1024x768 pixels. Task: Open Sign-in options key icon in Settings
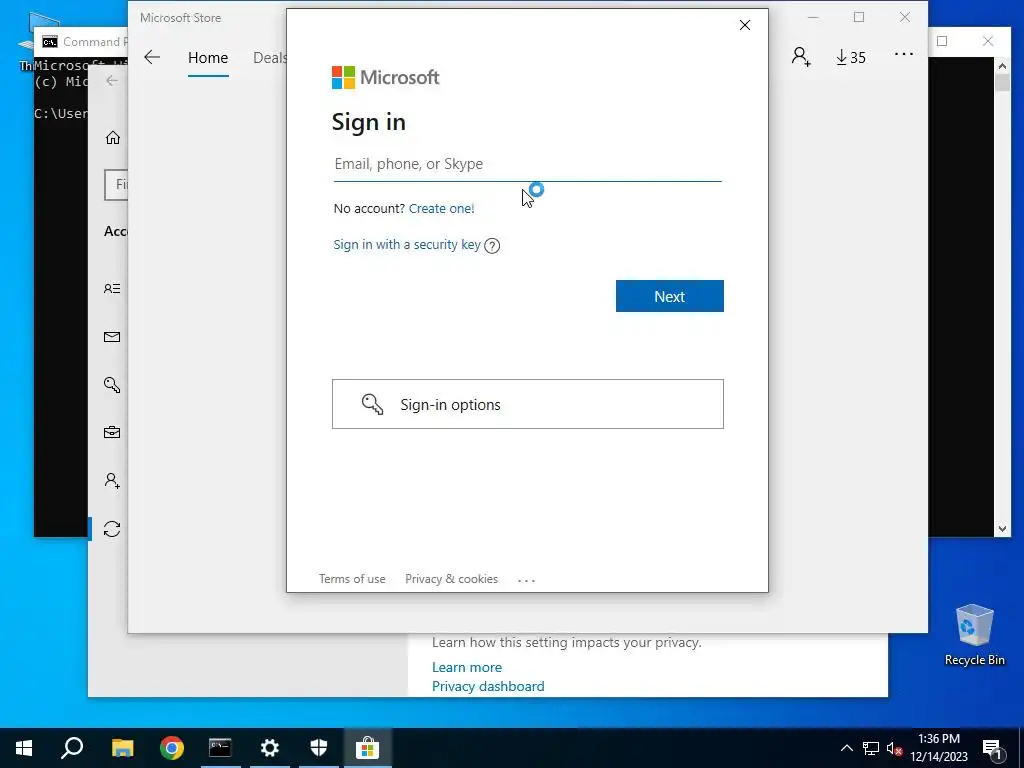112,385
